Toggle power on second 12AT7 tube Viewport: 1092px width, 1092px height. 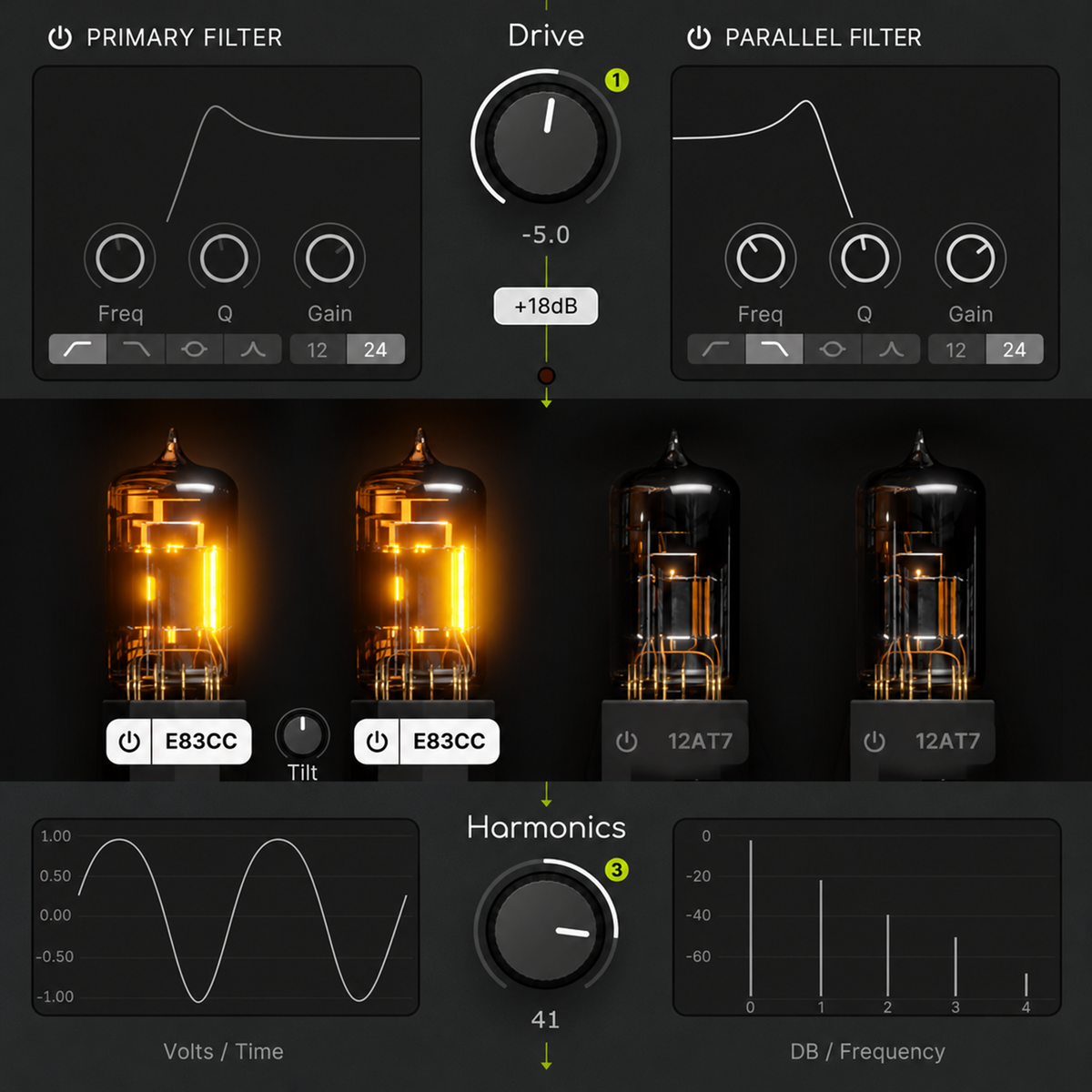coord(874,742)
